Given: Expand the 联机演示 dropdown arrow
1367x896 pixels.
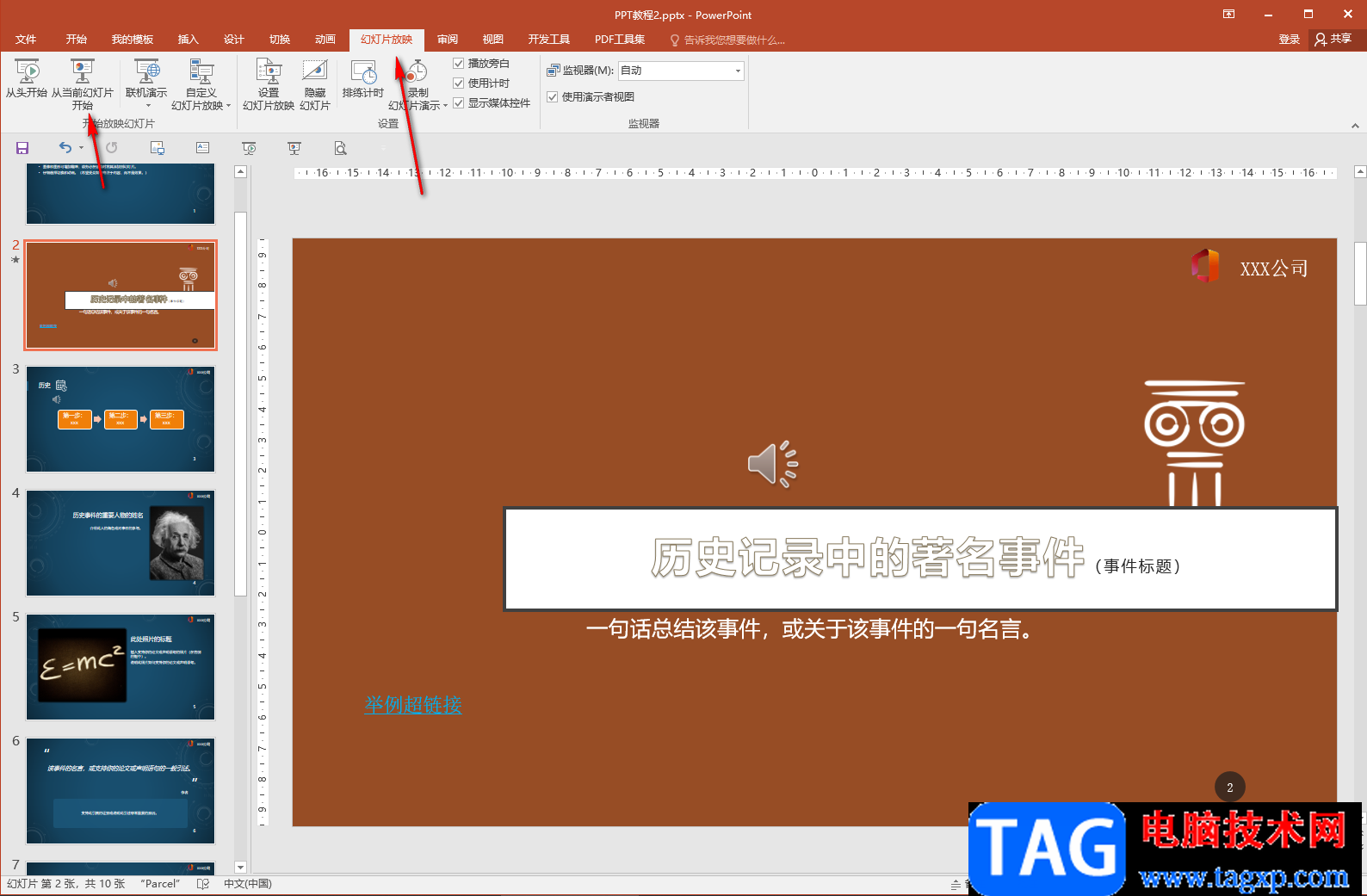Looking at the screenshot, I should click(148, 106).
